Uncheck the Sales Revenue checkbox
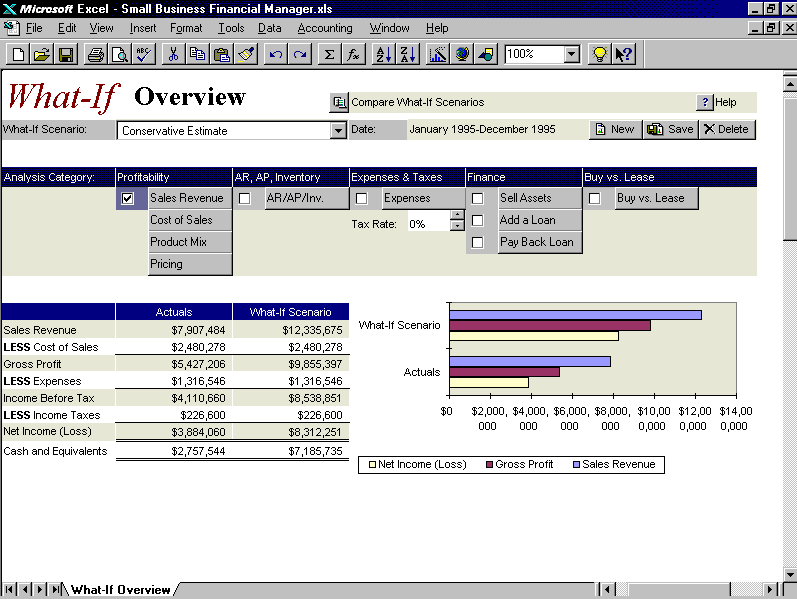 (127, 198)
